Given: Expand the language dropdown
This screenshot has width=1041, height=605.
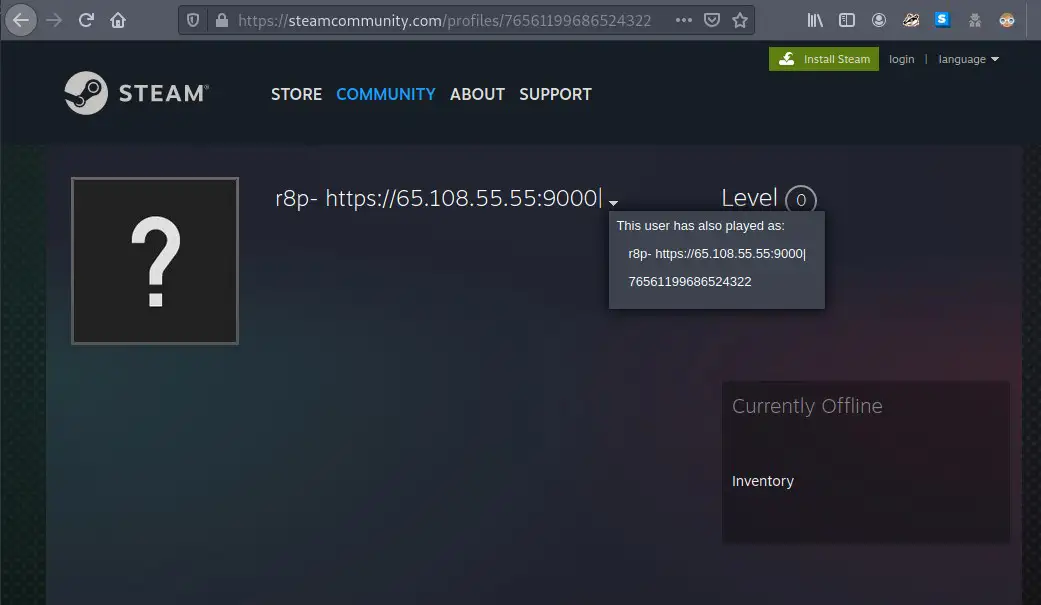Looking at the screenshot, I should tap(968, 59).
